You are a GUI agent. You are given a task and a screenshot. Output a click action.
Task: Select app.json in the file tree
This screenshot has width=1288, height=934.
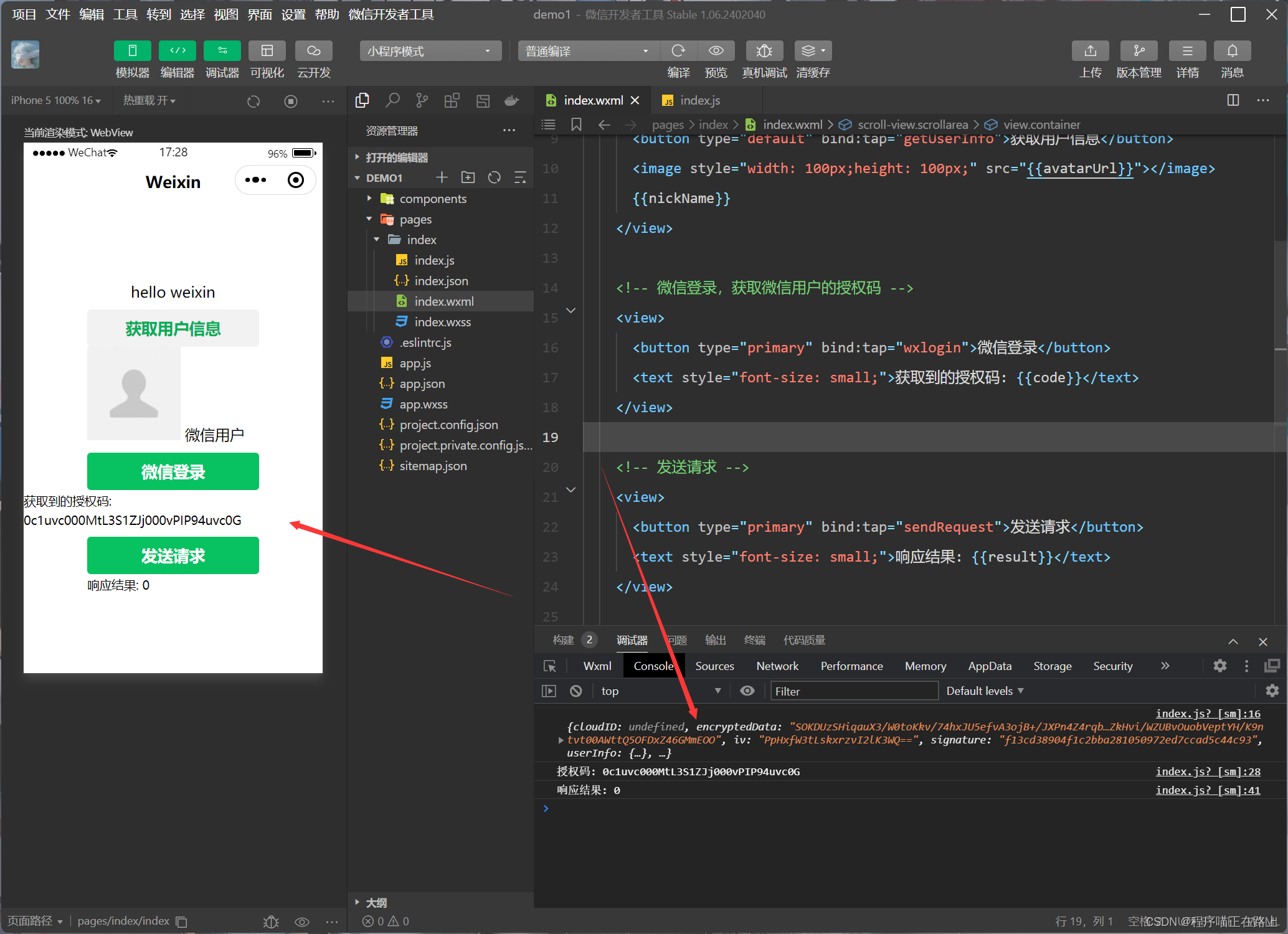click(422, 384)
